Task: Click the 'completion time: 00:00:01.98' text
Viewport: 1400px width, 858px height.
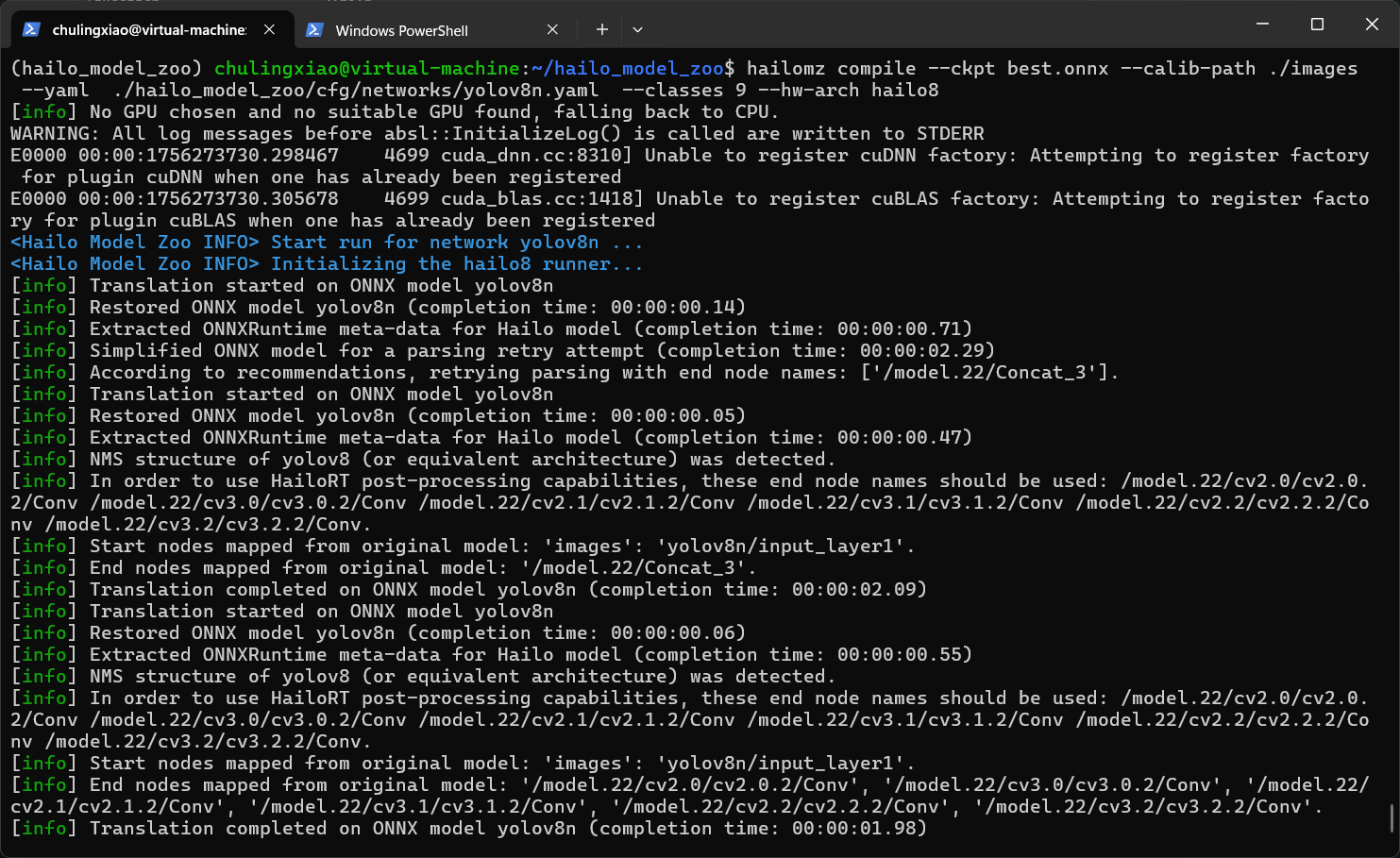Action: (757, 828)
